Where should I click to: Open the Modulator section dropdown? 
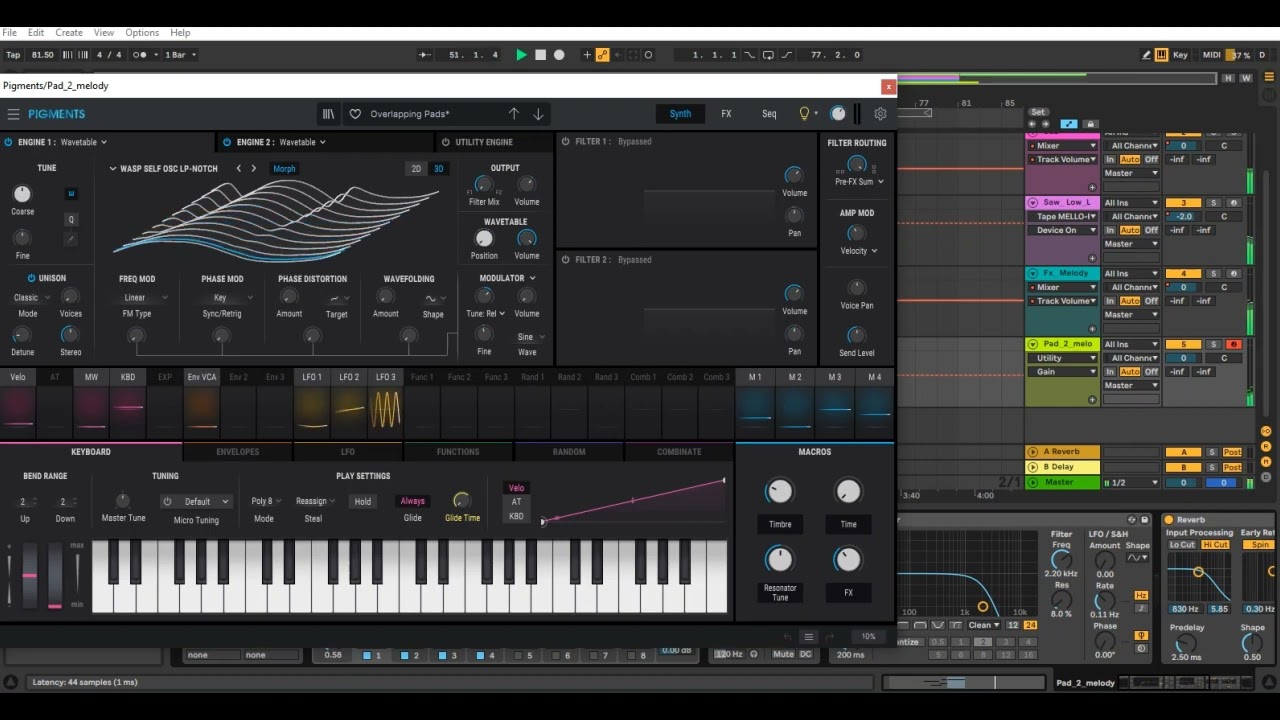[507, 278]
